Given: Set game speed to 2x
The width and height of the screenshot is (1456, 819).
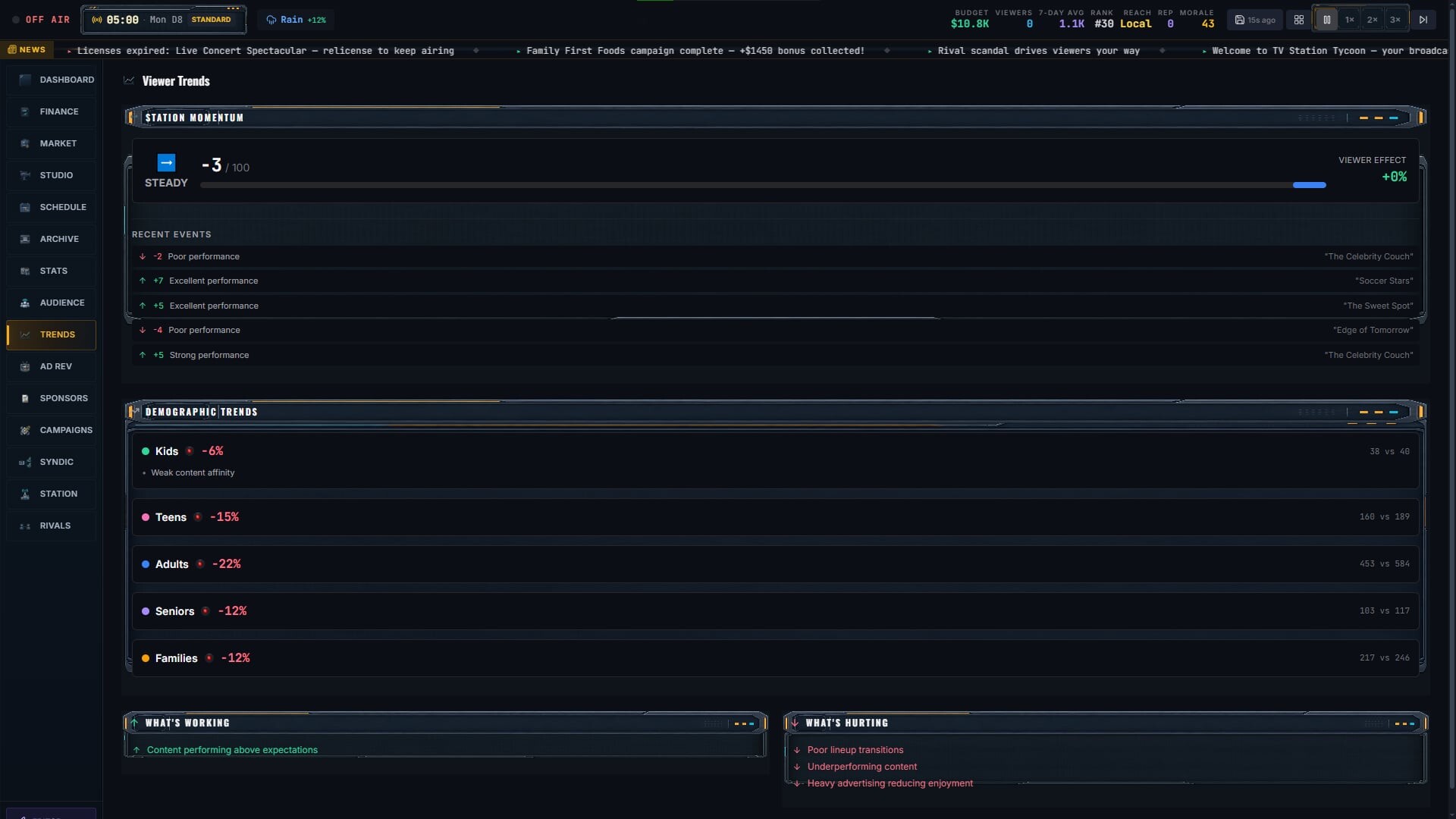Looking at the screenshot, I should pyautogui.click(x=1372, y=20).
